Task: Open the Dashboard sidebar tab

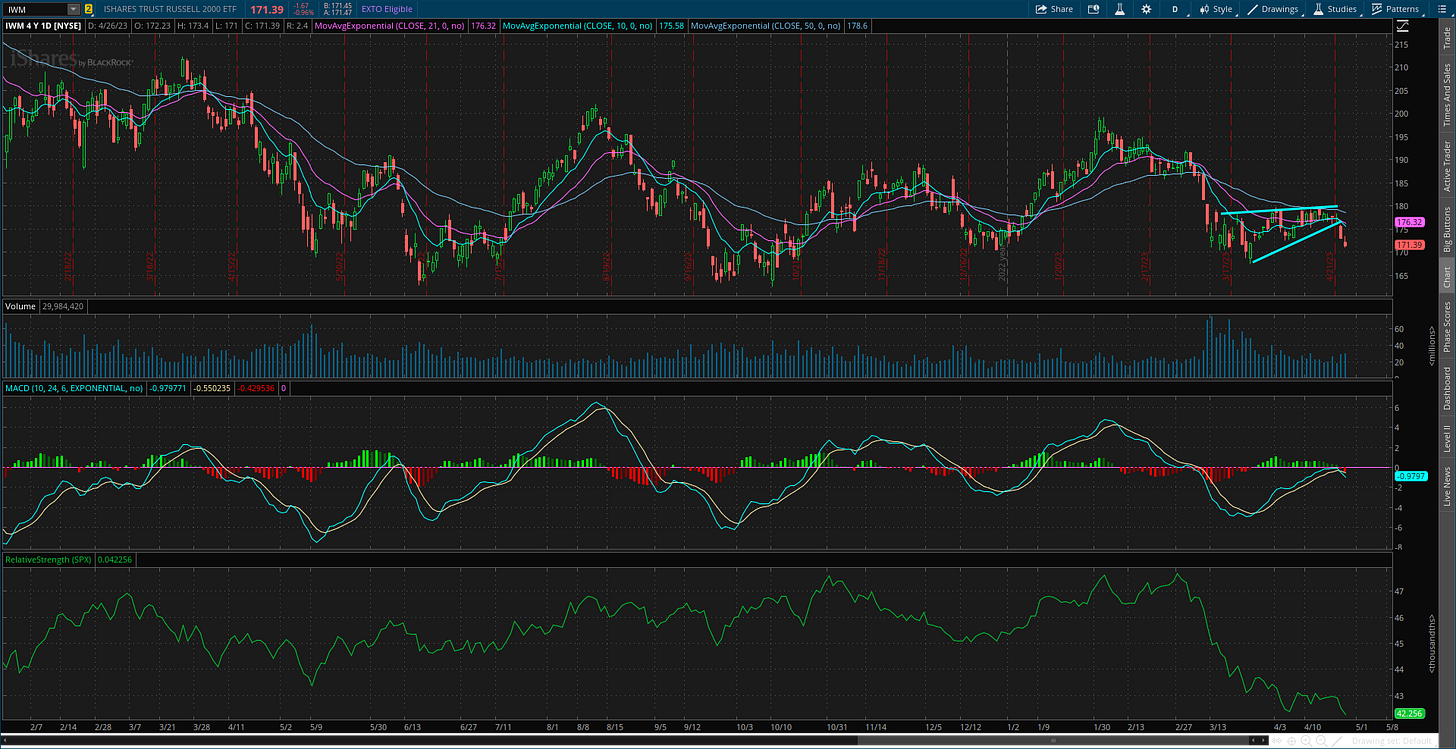Action: [x=1447, y=388]
